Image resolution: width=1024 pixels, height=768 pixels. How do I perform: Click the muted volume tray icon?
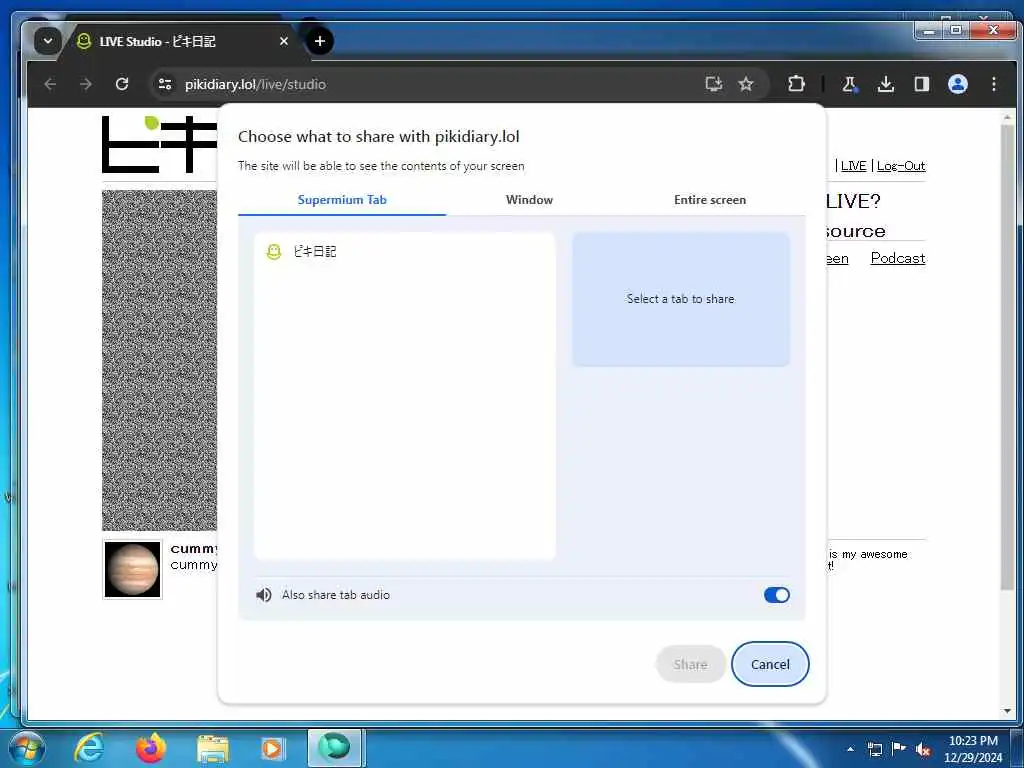923,749
